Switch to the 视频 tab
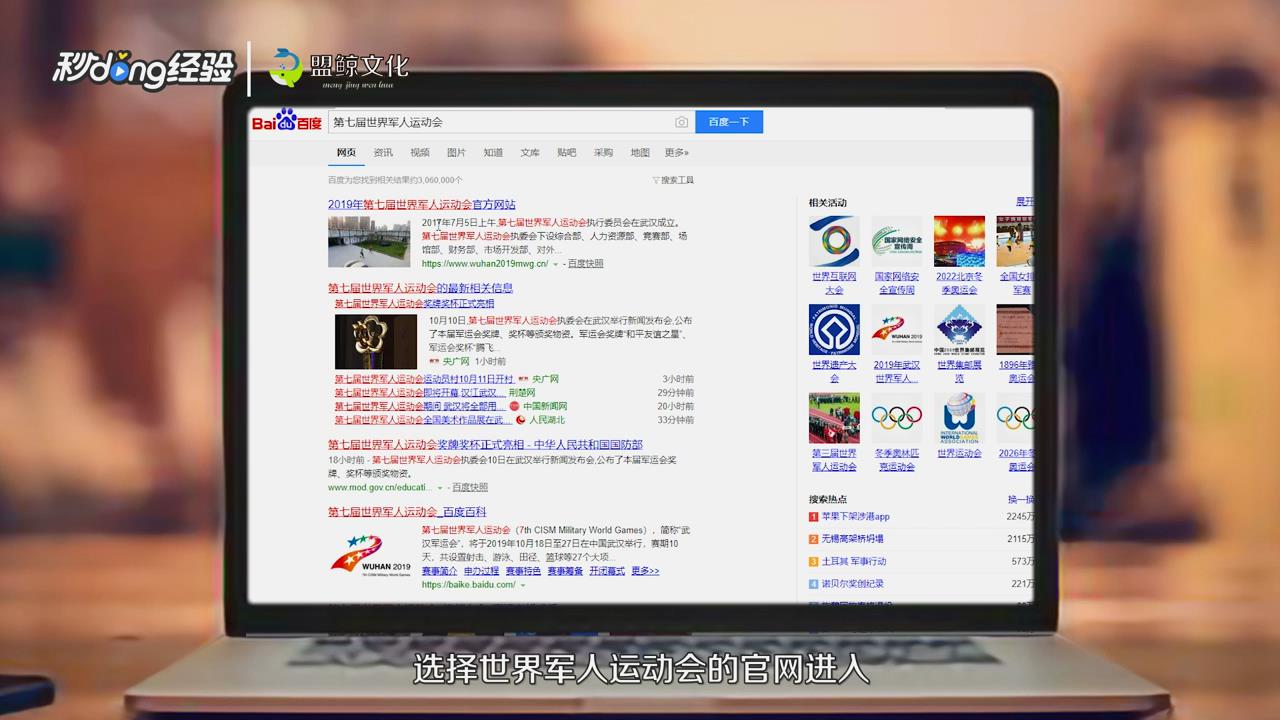The width and height of the screenshot is (1280, 720). 420,153
